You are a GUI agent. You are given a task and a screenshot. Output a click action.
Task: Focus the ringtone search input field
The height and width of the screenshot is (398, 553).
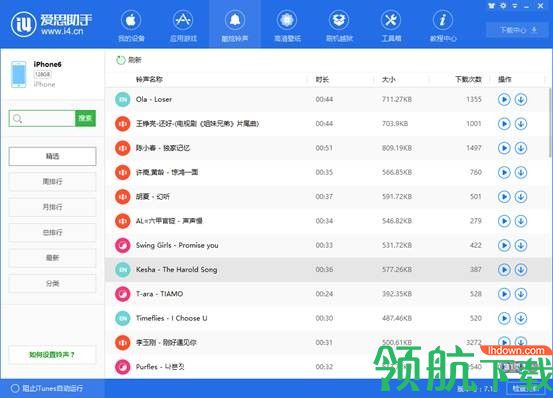42,118
